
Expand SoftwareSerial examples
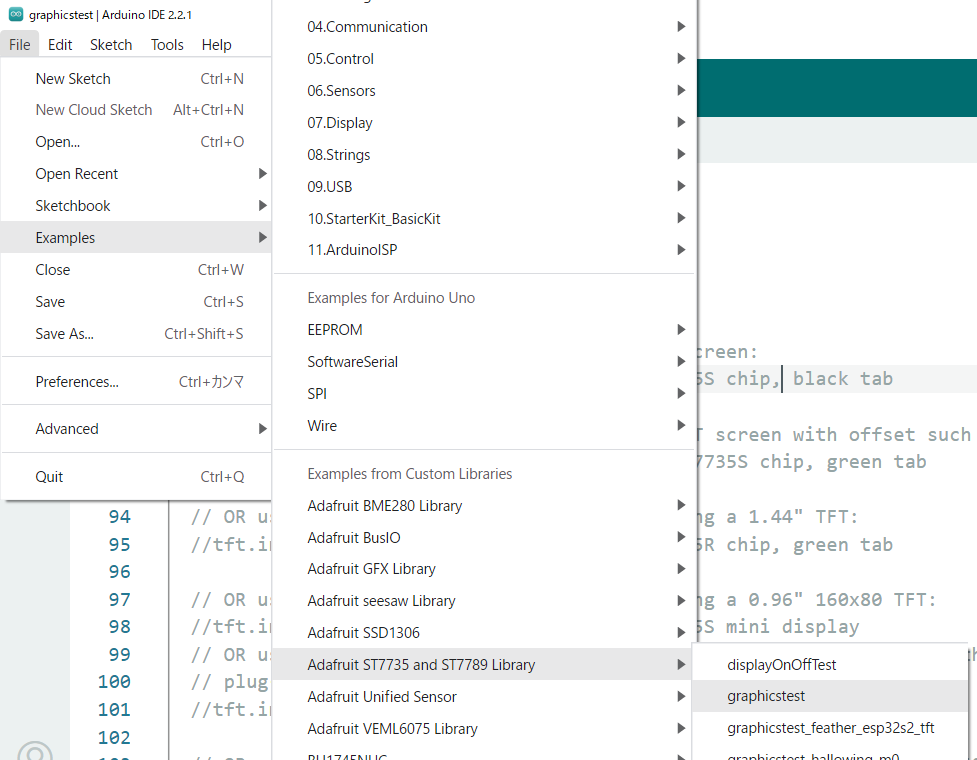(x=484, y=361)
